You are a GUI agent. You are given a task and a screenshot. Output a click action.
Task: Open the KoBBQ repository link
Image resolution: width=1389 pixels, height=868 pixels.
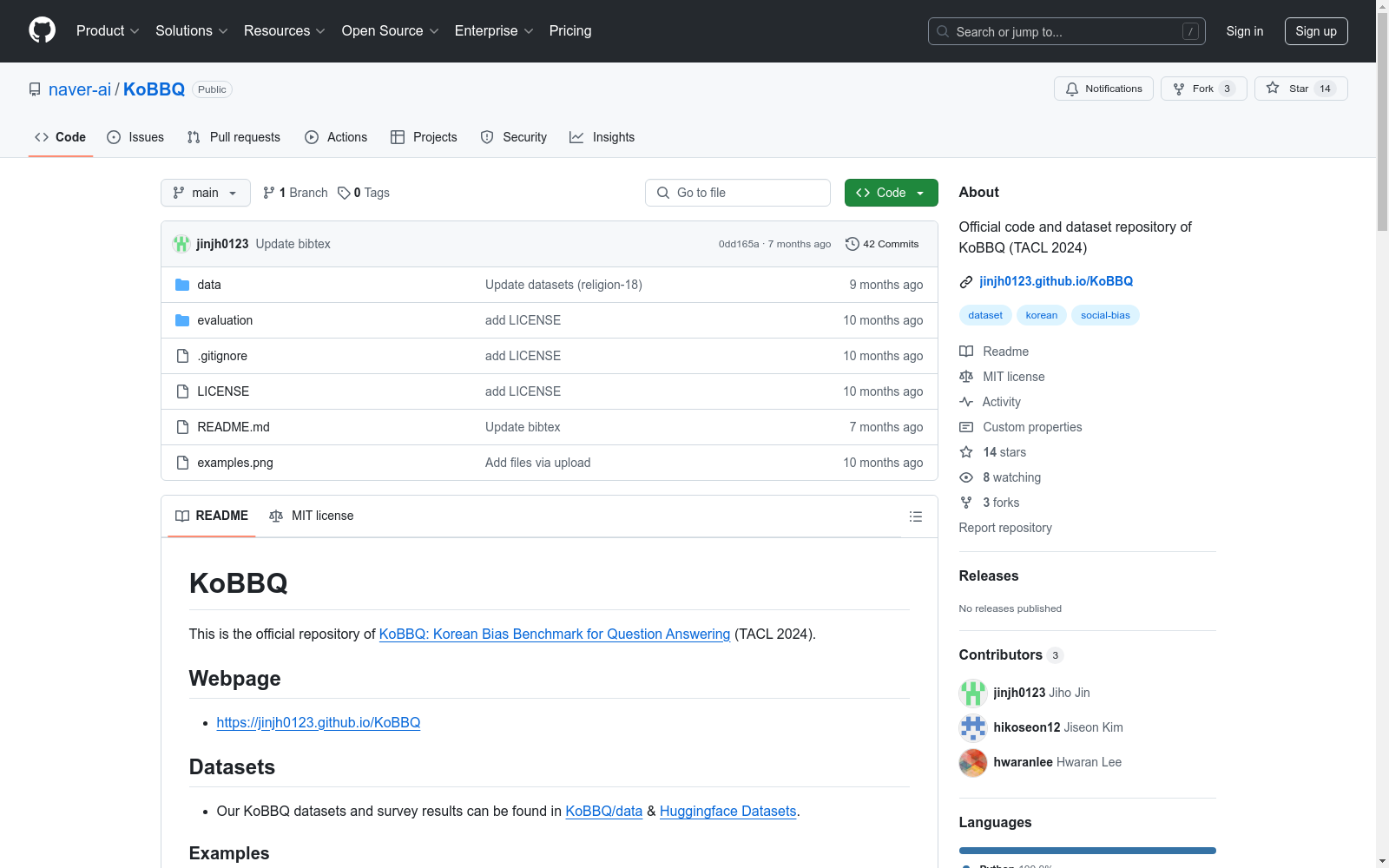coord(154,89)
